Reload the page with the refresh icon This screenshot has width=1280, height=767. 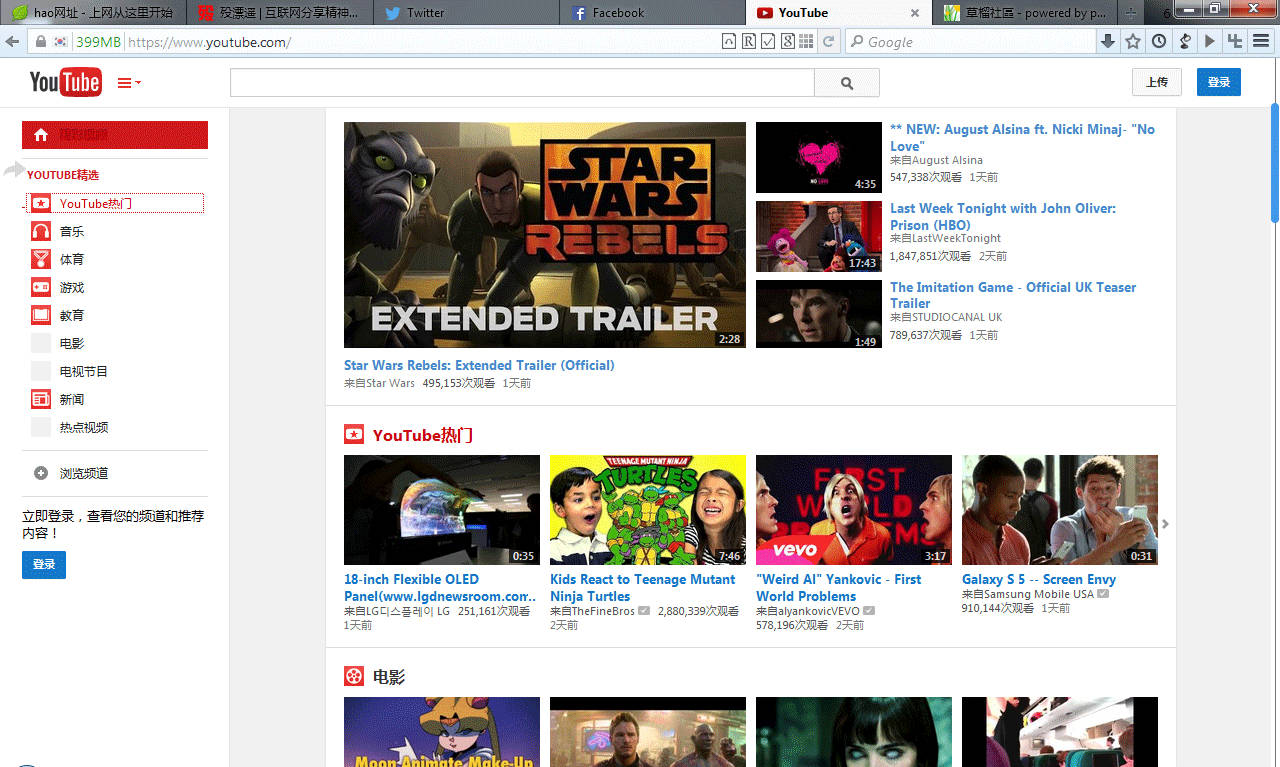tap(828, 42)
